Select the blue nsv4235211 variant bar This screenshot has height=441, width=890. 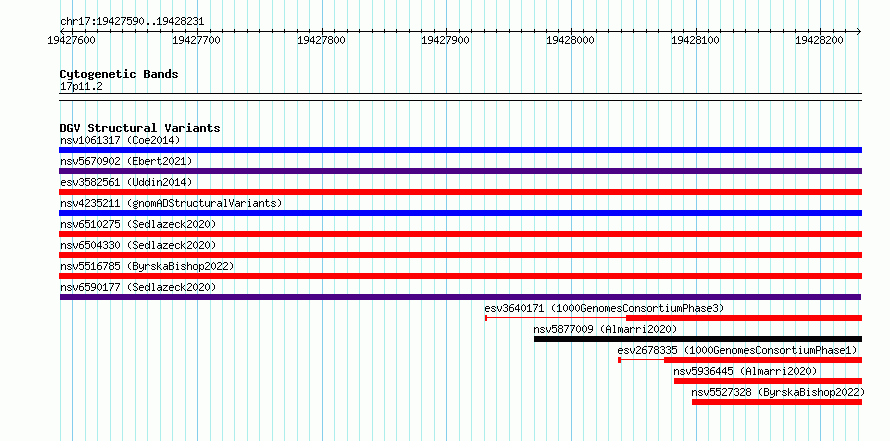pos(460,213)
